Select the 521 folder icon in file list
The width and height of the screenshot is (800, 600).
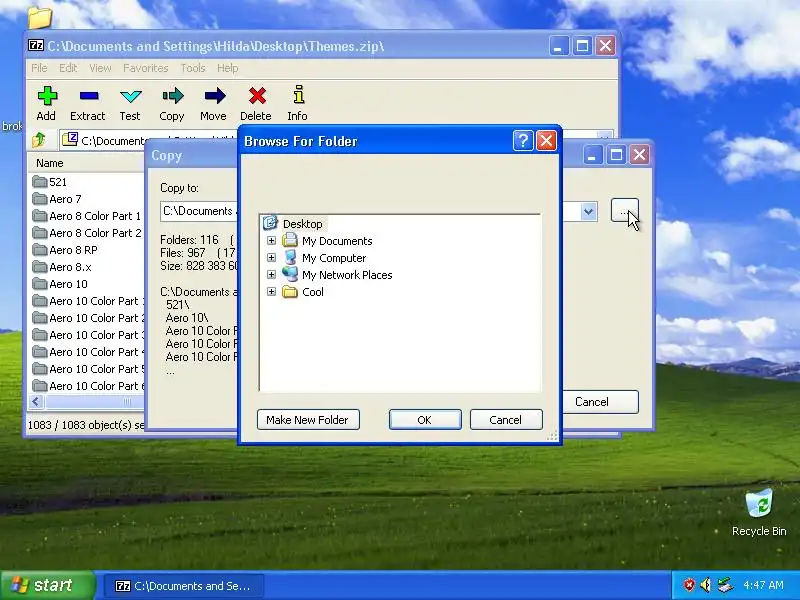click(39, 182)
